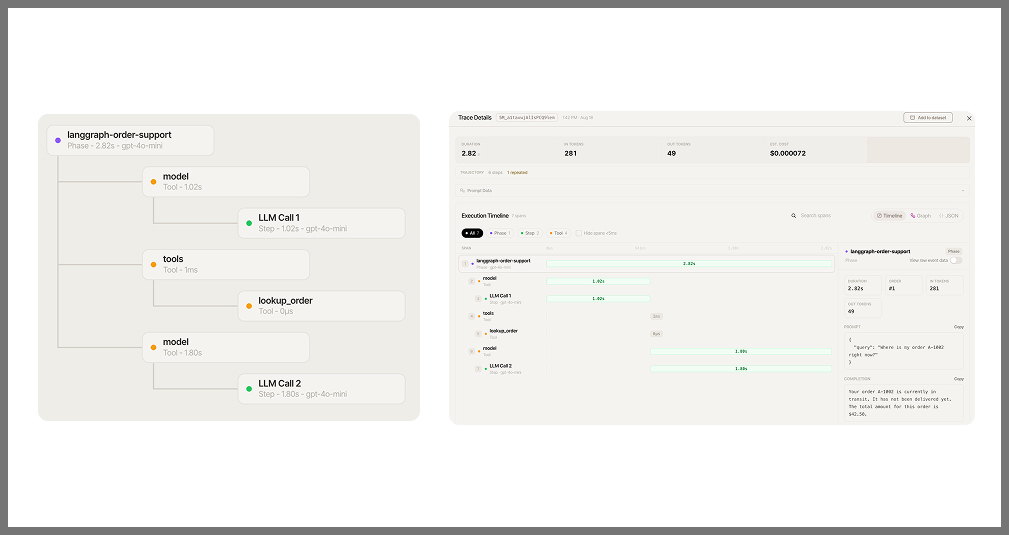Click the orange dot on tools tree card
1009x535 pixels.
pos(153,265)
